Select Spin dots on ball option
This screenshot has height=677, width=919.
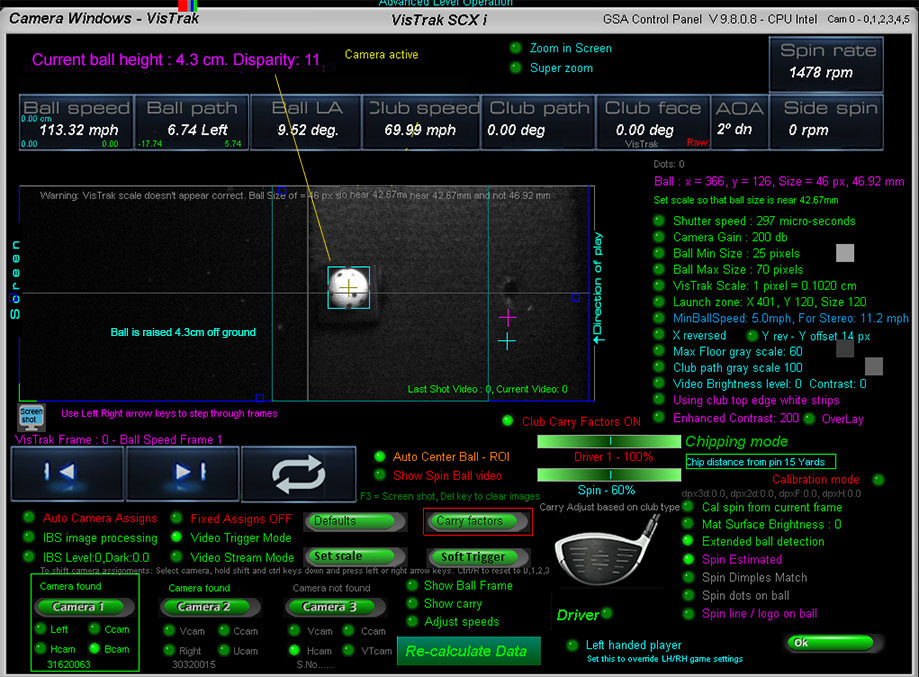click(x=688, y=596)
